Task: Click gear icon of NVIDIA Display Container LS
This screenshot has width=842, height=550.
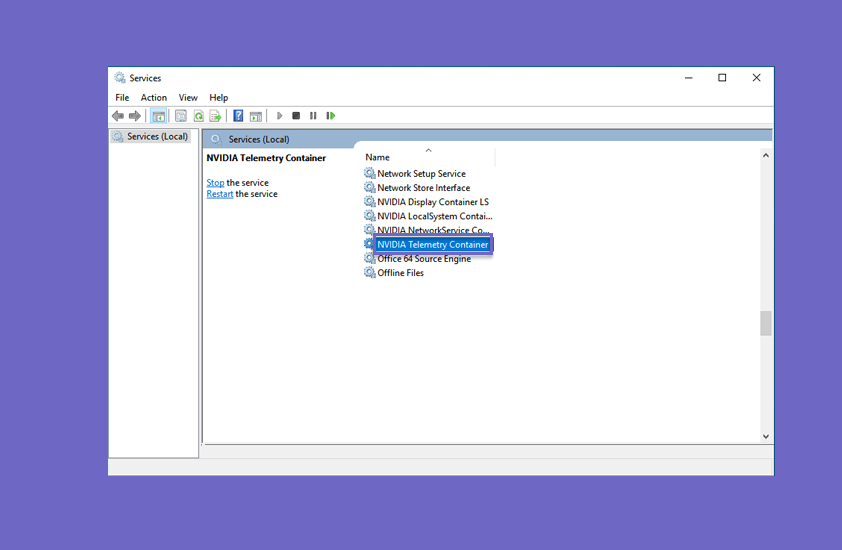Action: 369,201
